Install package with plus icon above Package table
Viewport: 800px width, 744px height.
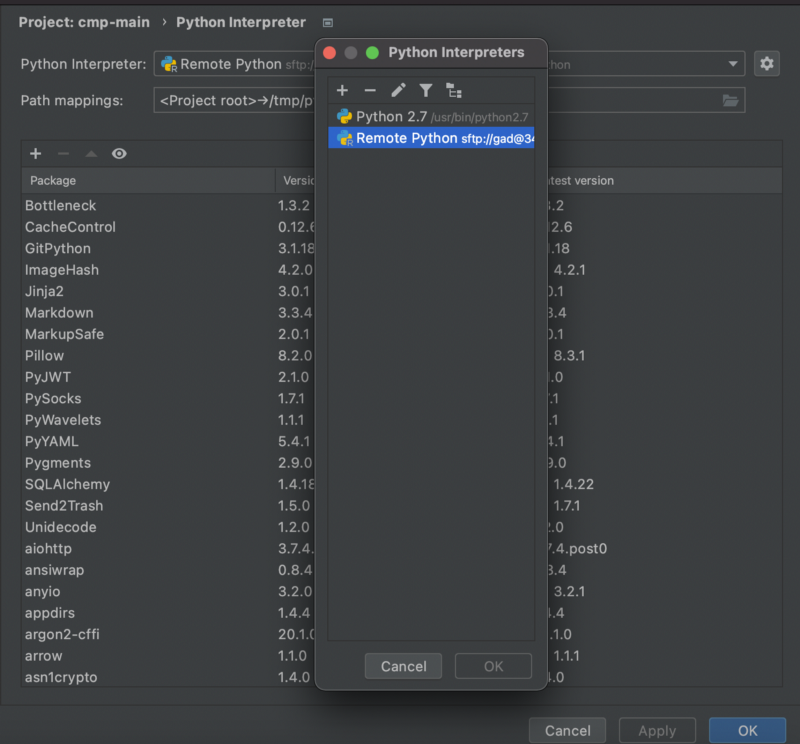(35, 154)
